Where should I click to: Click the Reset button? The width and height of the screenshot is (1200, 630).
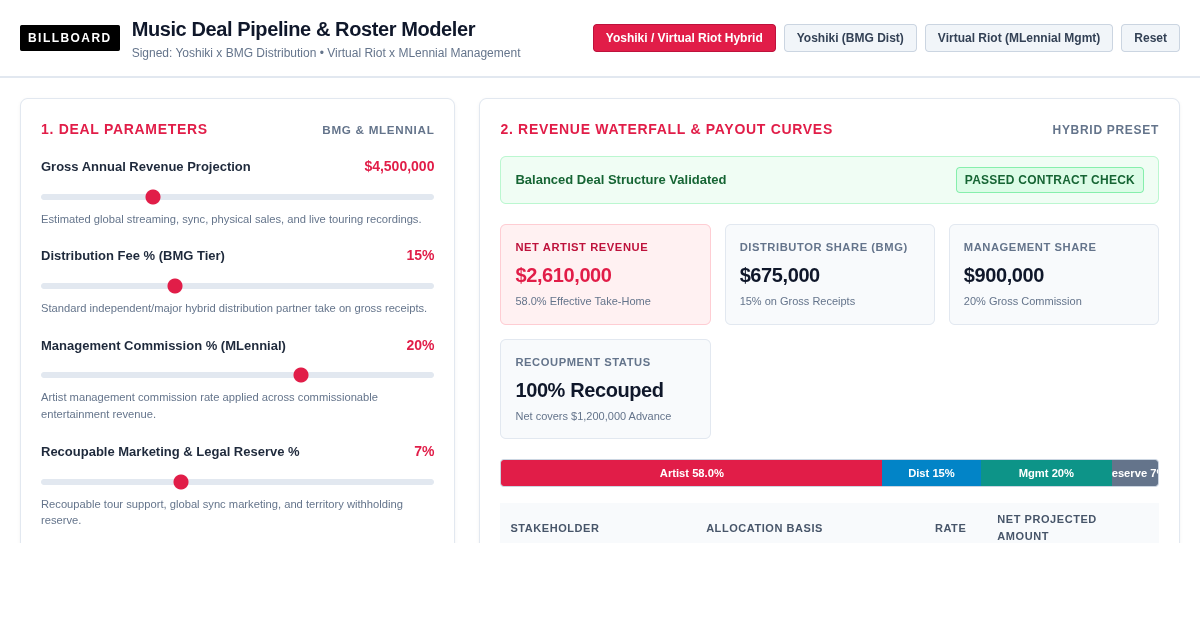click(x=1150, y=38)
